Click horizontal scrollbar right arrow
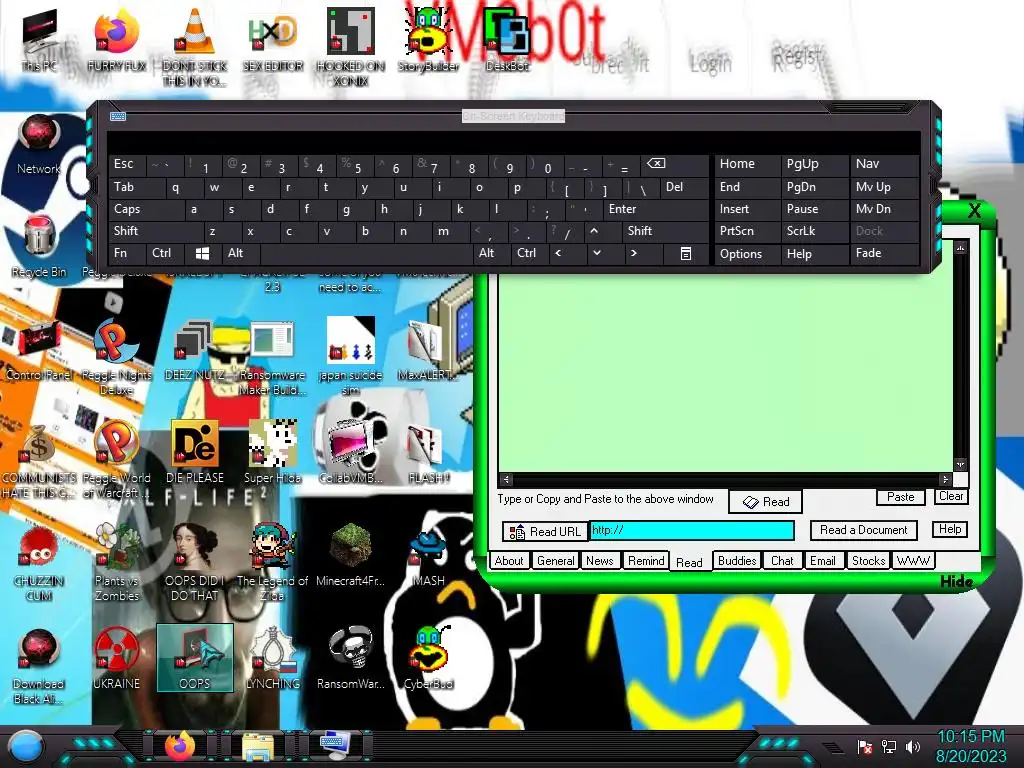Screen dimensions: 1024x768 click(945, 479)
